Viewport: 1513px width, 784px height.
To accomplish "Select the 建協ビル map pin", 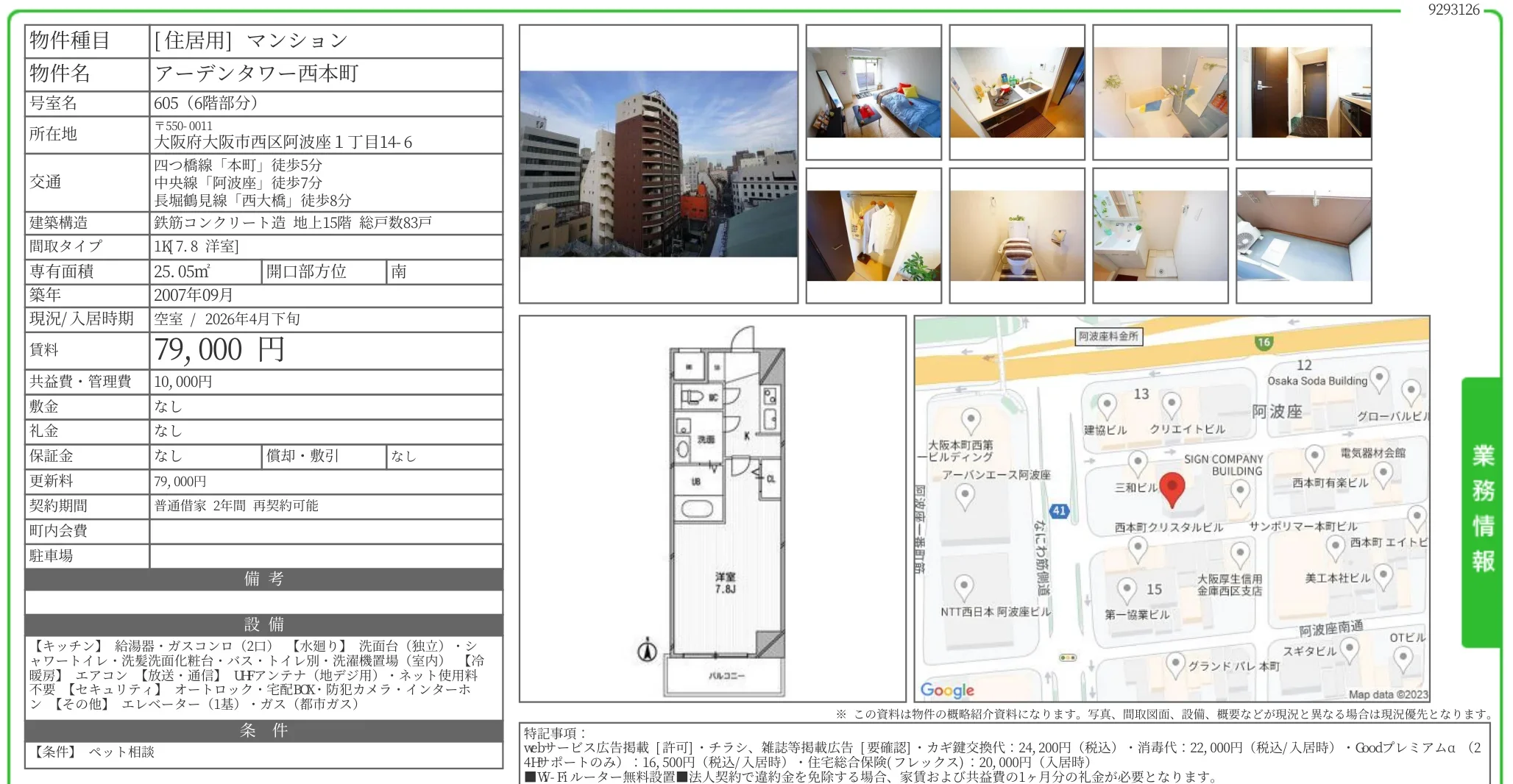I will [1106, 405].
